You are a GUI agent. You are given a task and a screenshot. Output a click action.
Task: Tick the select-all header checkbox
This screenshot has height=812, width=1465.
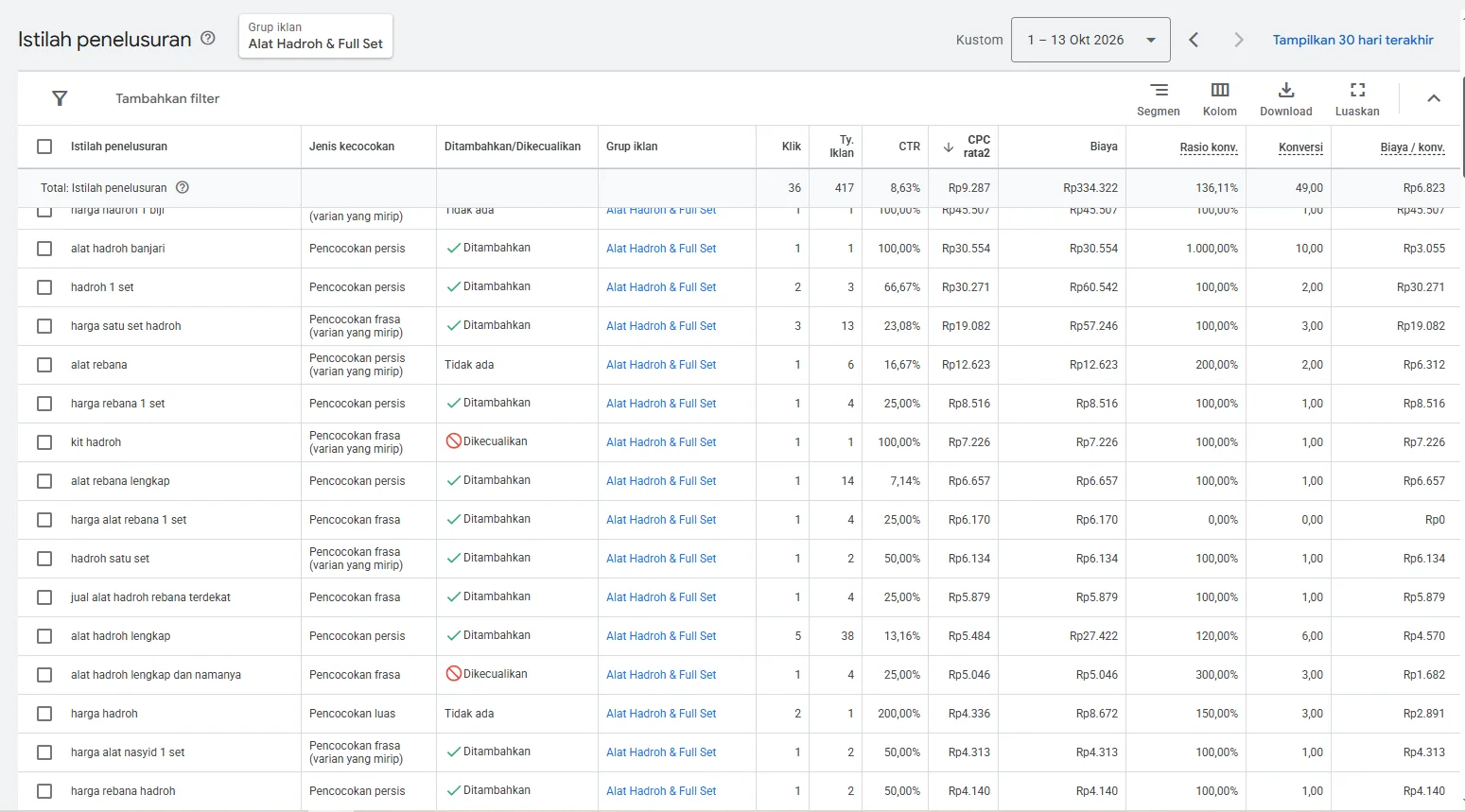pos(44,147)
